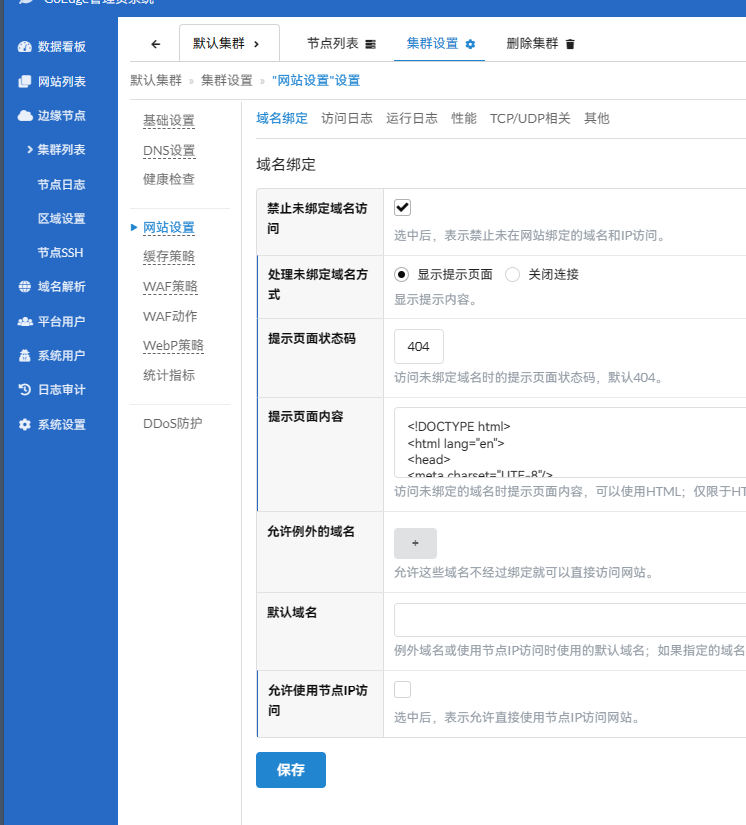The height and width of the screenshot is (825, 746).
Task: Click the 域名解析 globe icon
Action: [25, 287]
